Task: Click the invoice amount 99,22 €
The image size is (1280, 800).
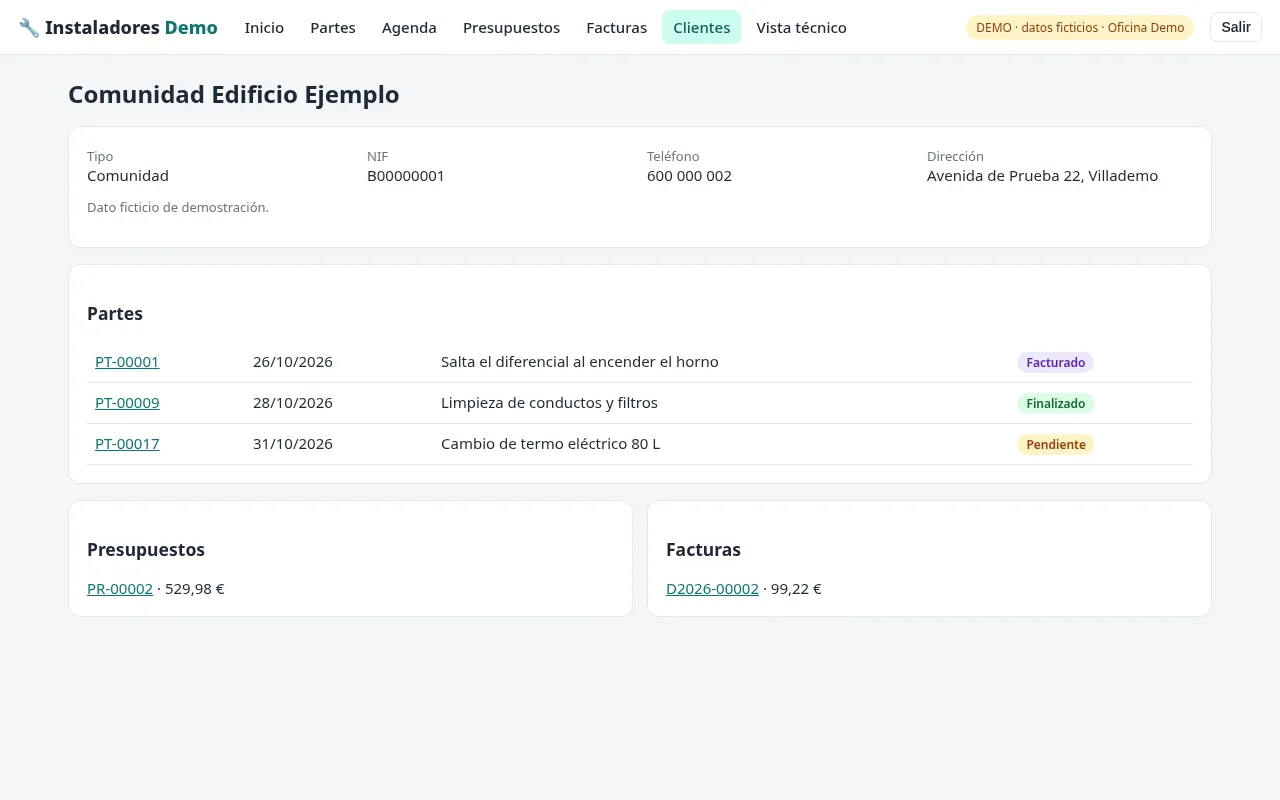Action: [x=796, y=589]
